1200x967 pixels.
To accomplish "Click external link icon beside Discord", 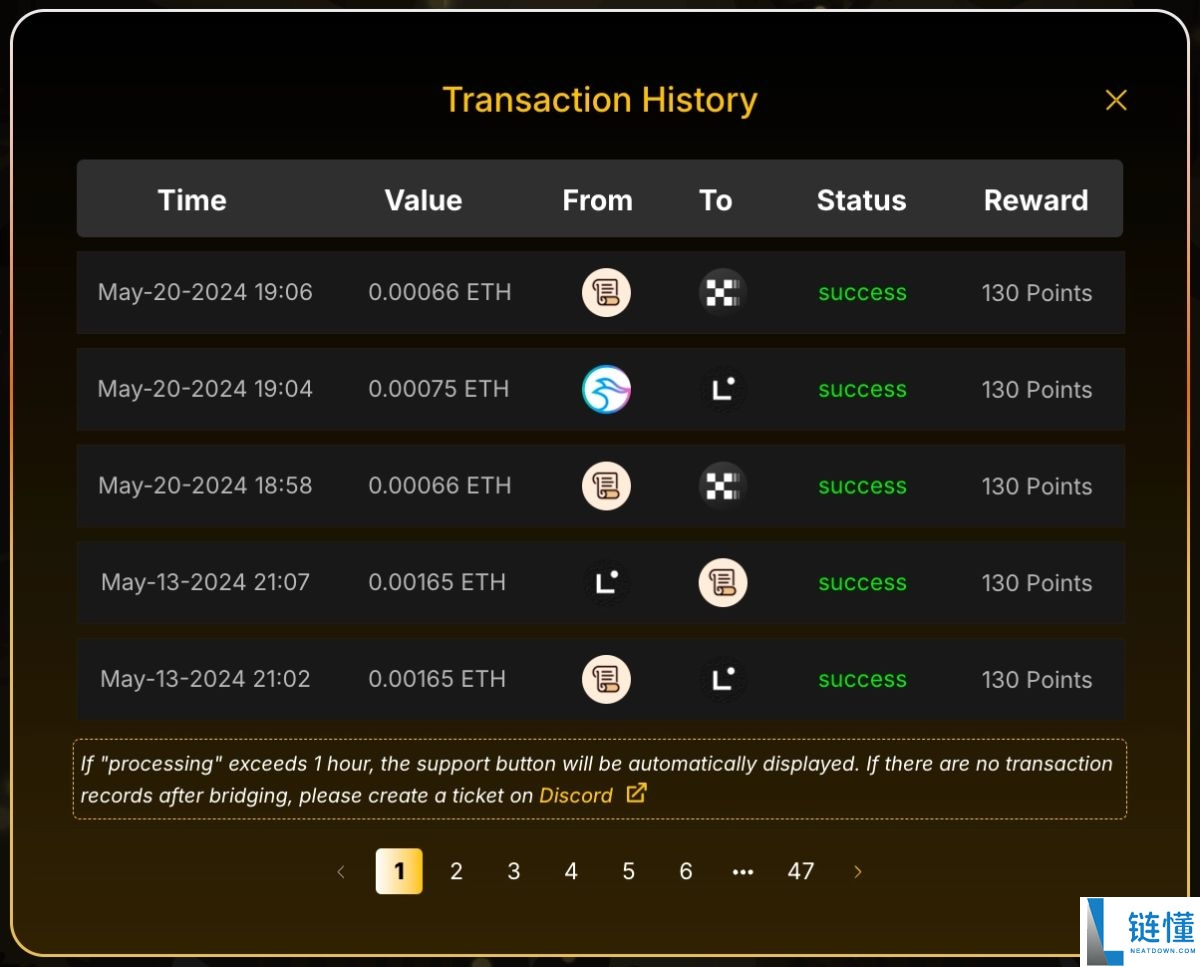I will 636,794.
